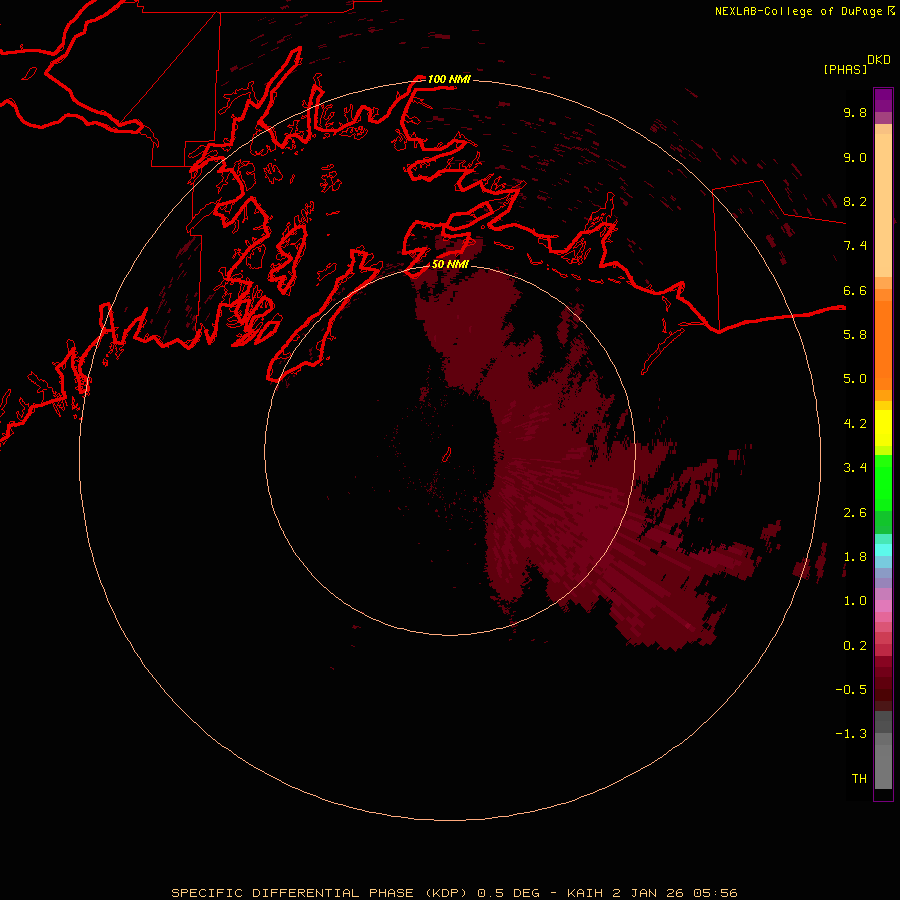
Task: Click the purple swatch atop the color bar
Action: pos(883,100)
